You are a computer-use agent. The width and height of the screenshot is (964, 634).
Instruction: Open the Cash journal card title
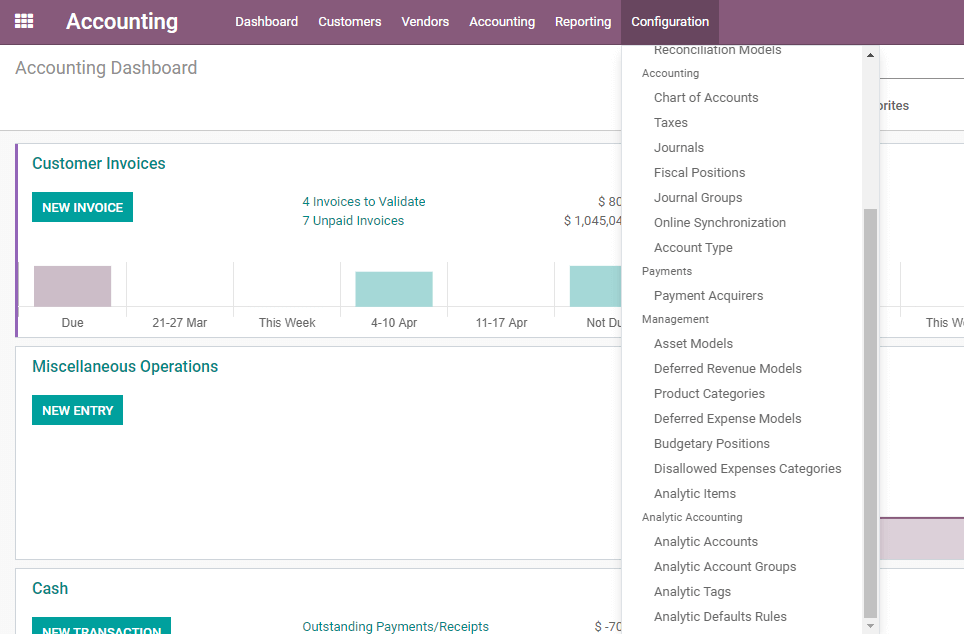click(50, 588)
